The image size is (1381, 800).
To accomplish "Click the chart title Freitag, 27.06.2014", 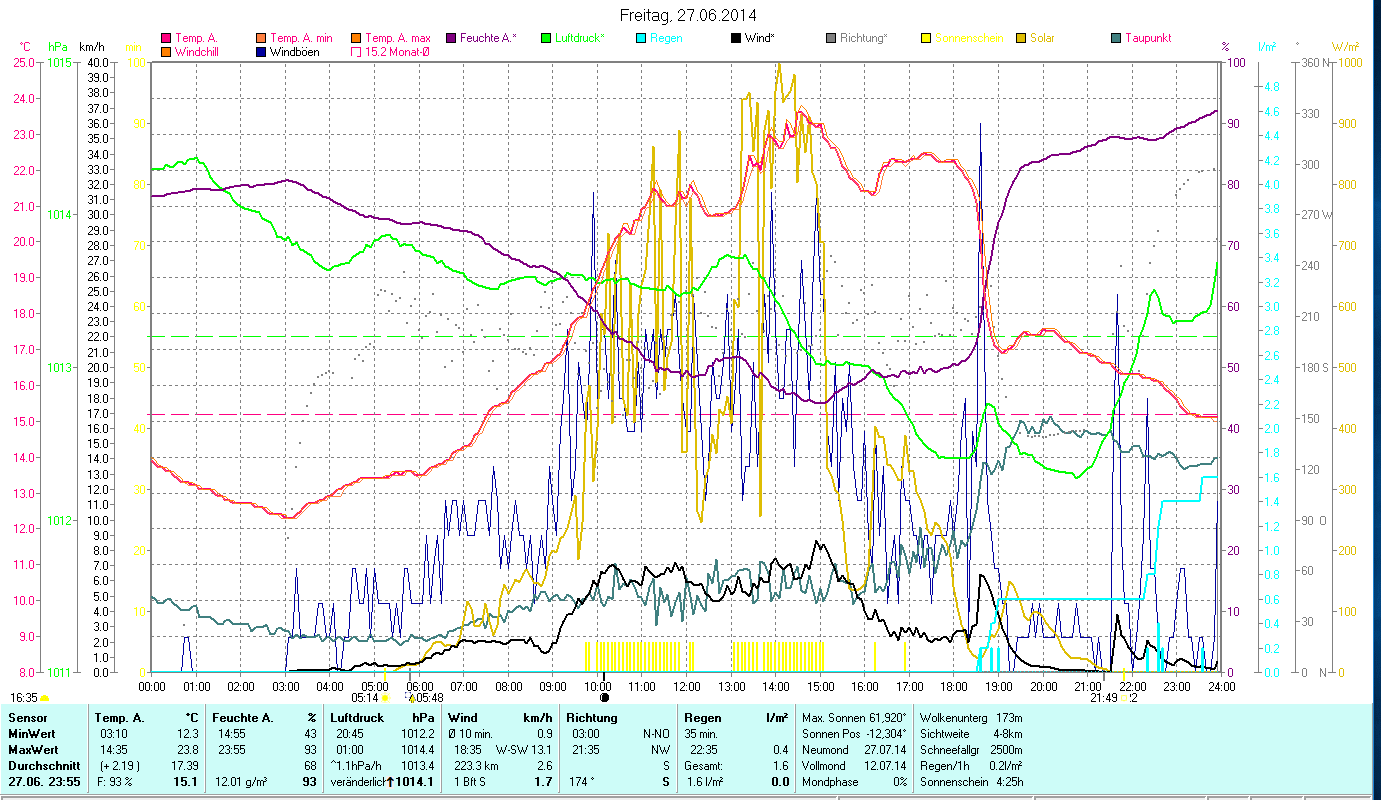I will (688, 15).
